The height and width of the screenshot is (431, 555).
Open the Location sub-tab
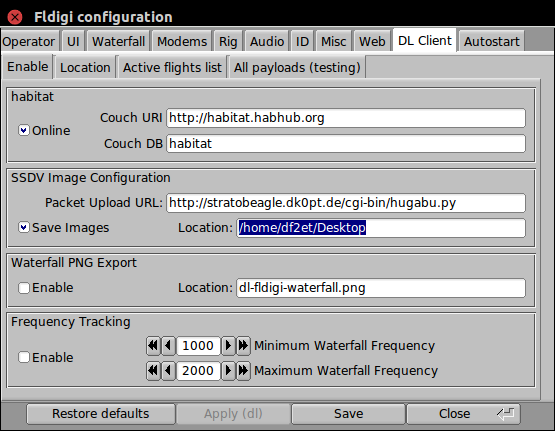click(85, 67)
